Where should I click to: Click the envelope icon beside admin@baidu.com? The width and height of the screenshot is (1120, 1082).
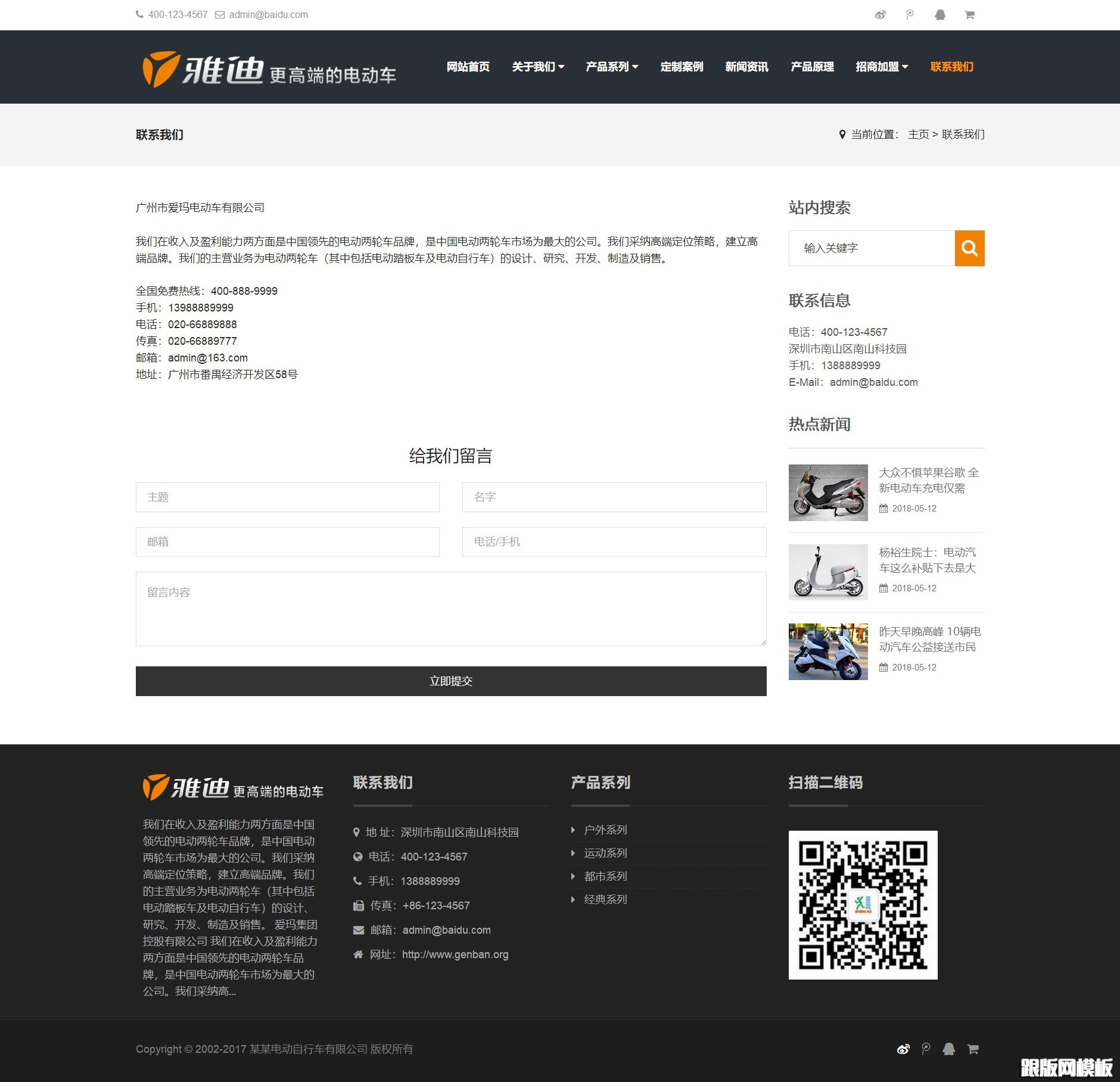tap(219, 14)
